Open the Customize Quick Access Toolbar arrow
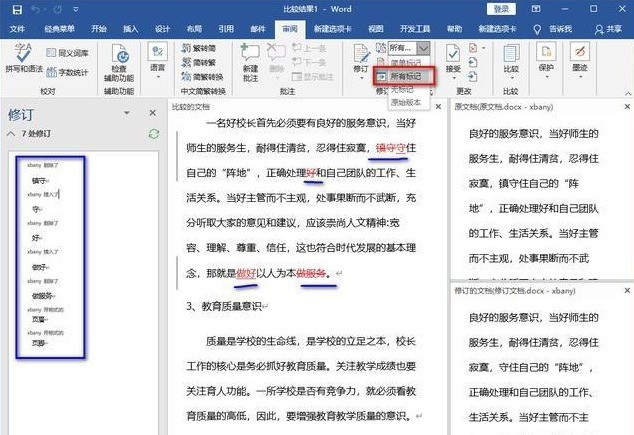The image size is (634, 435). click(76, 9)
